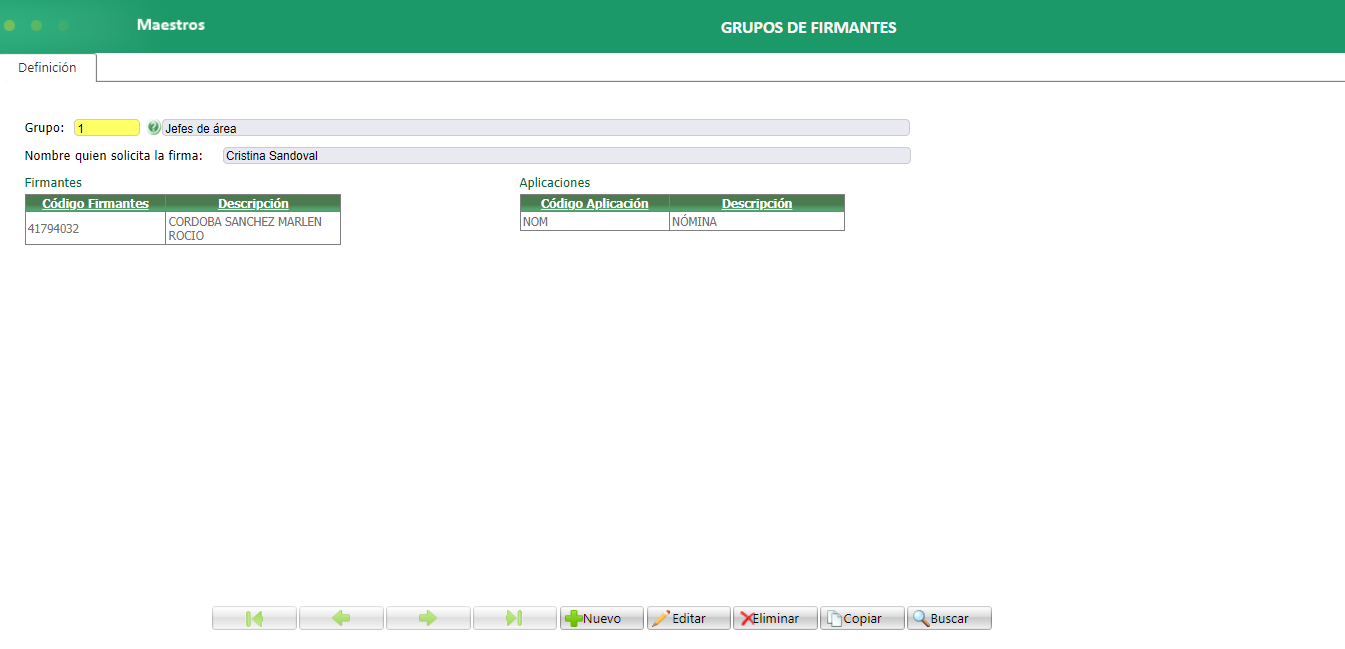Image resolution: width=1345 pixels, height=649 pixels.
Task: Sort Firmantes table by Descripción header
Action: click(253, 203)
